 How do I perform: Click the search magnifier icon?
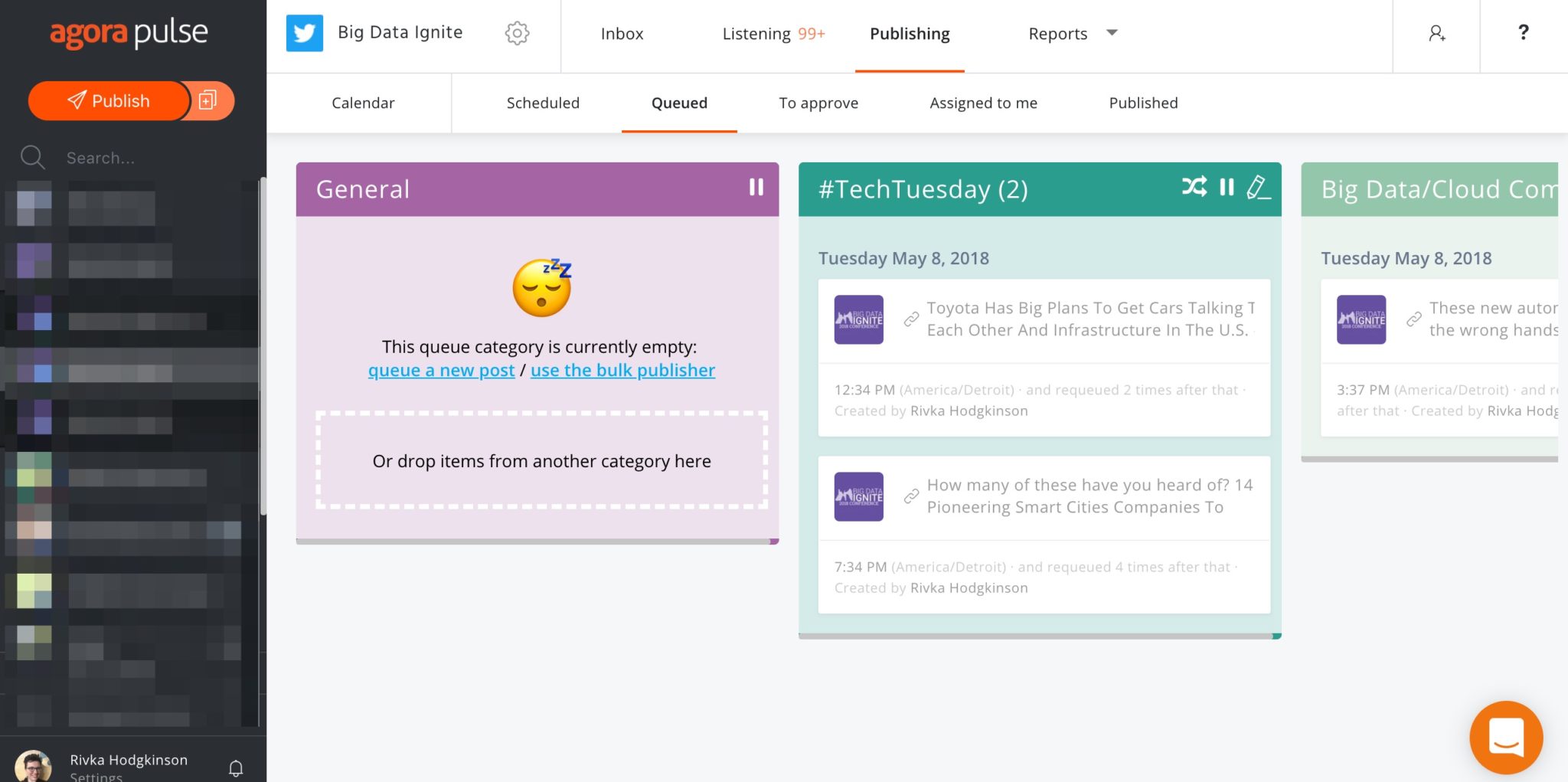(x=32, y=158)
